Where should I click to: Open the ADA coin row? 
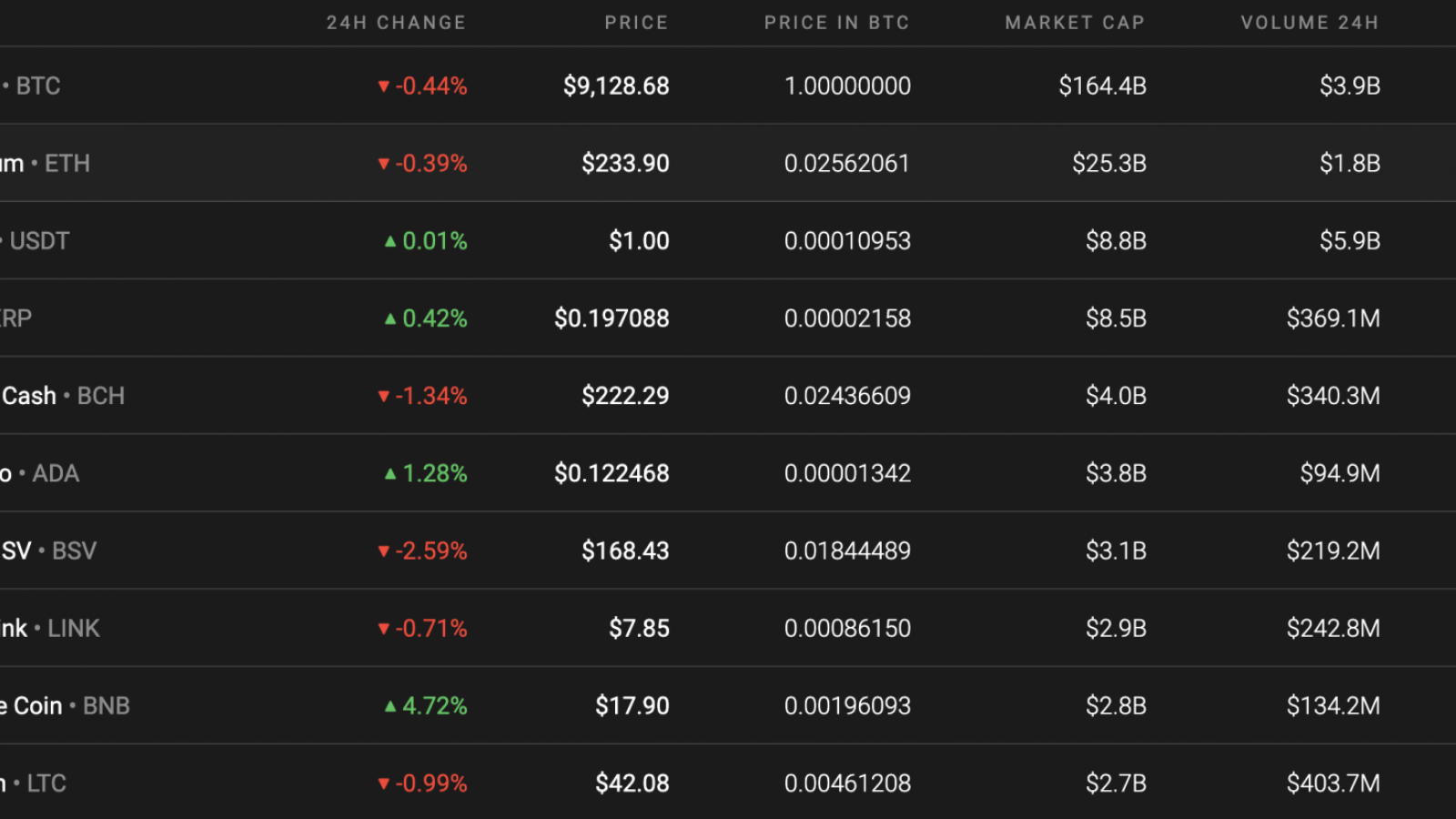point(728,472)
